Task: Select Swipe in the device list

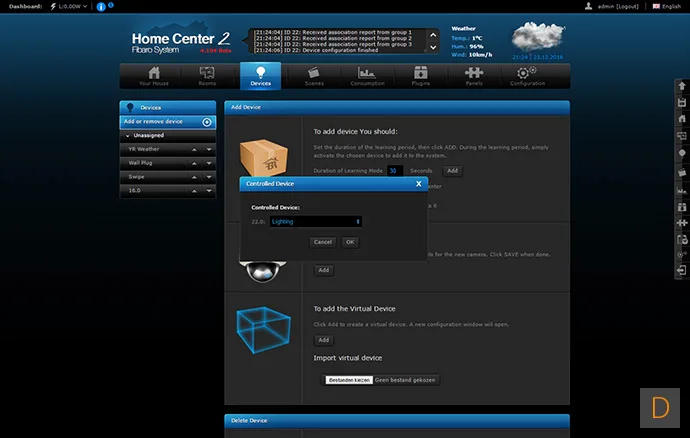Action: pos(136,177)
